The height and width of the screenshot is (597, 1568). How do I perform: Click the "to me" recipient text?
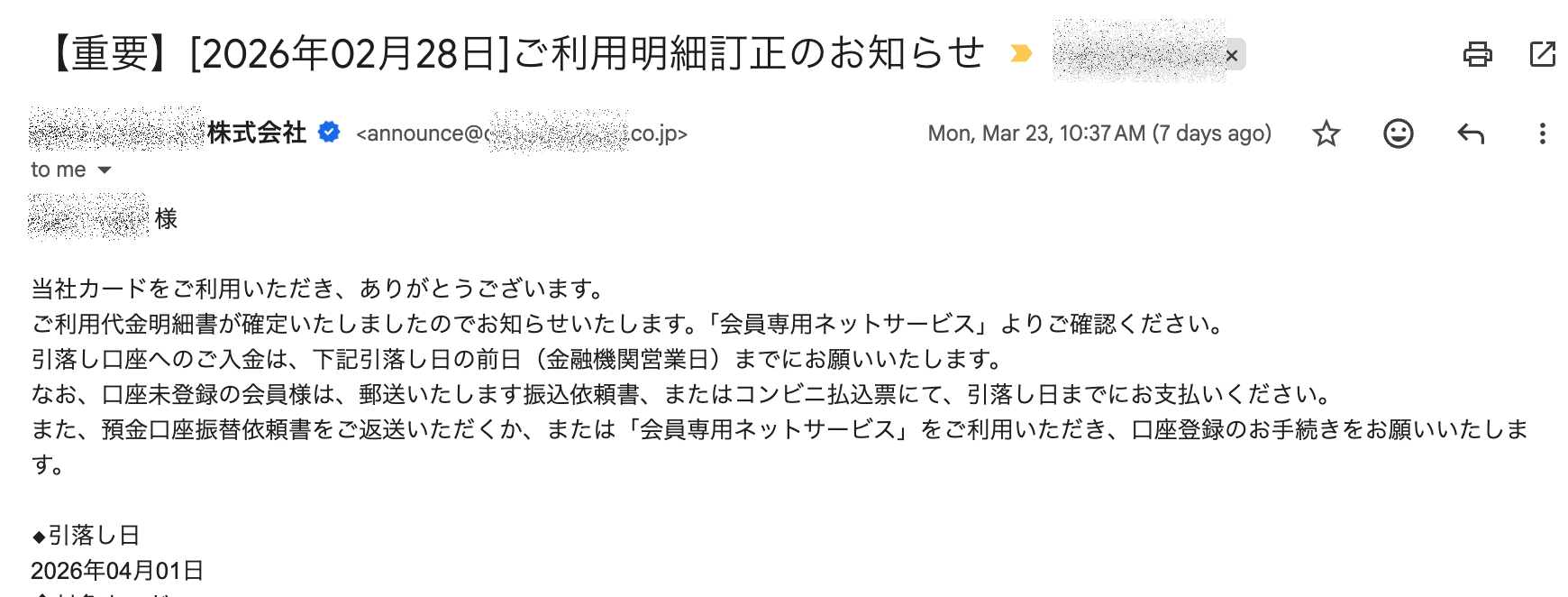click(x=58, y=170)
